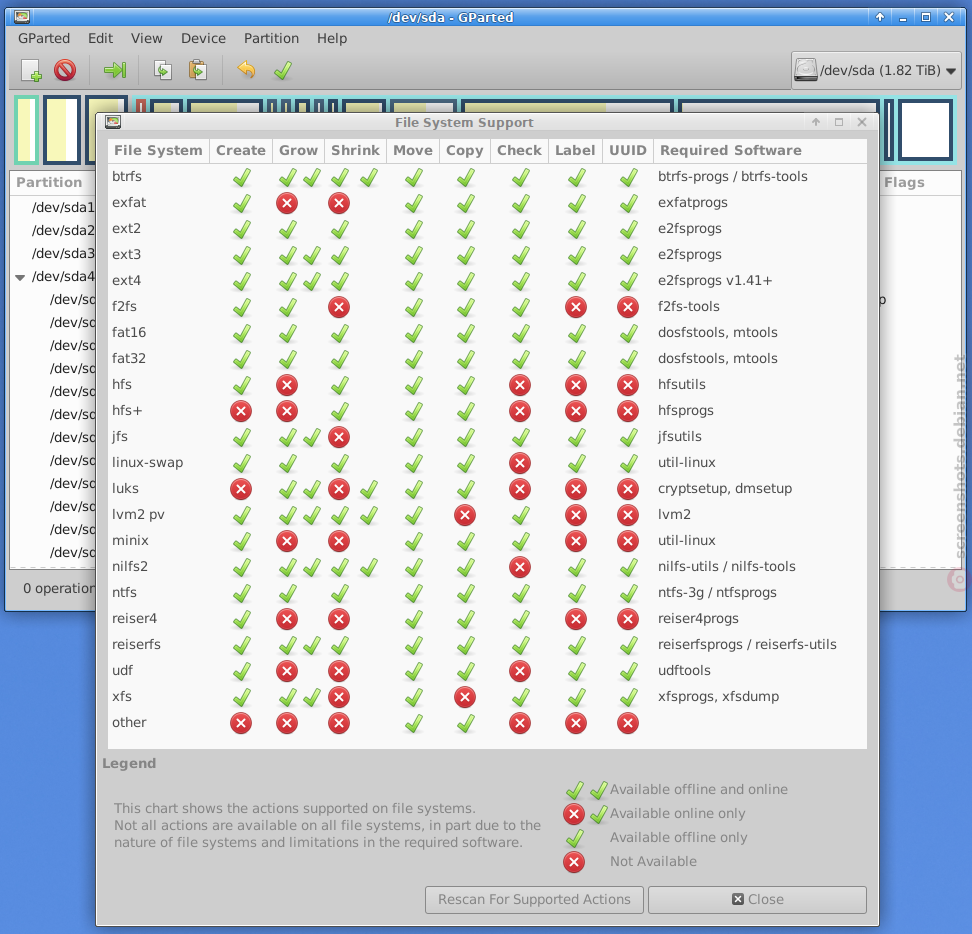Click the Available offline only legend checkmark

575,839
